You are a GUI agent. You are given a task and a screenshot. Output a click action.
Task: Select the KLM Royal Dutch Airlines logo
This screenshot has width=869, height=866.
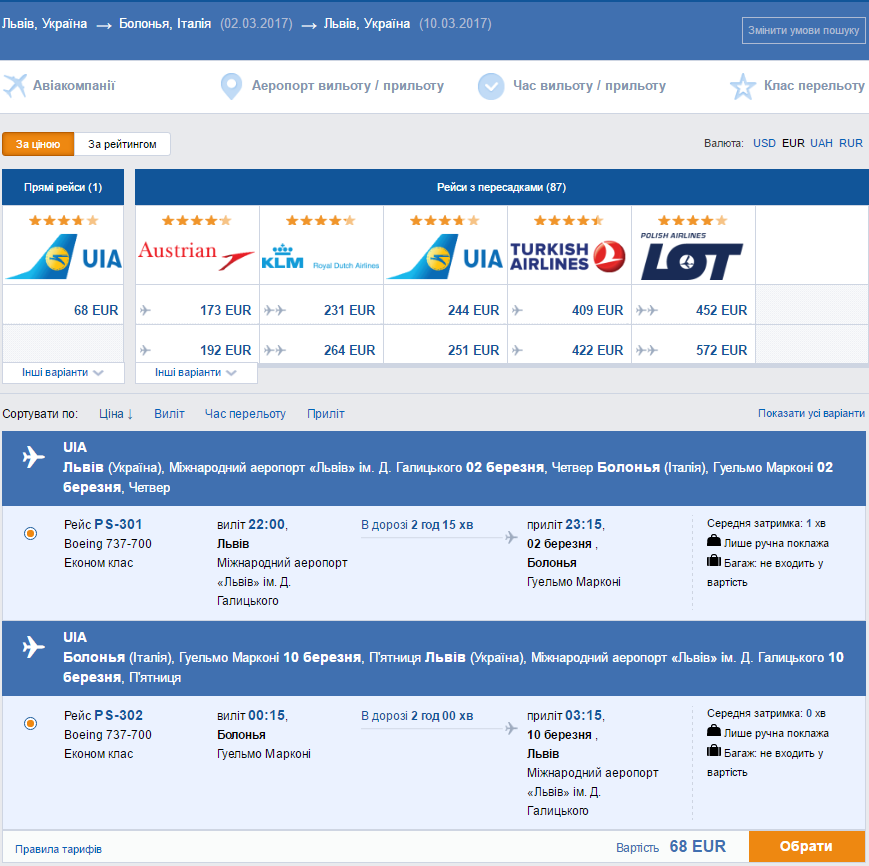[x=320, y=257]
